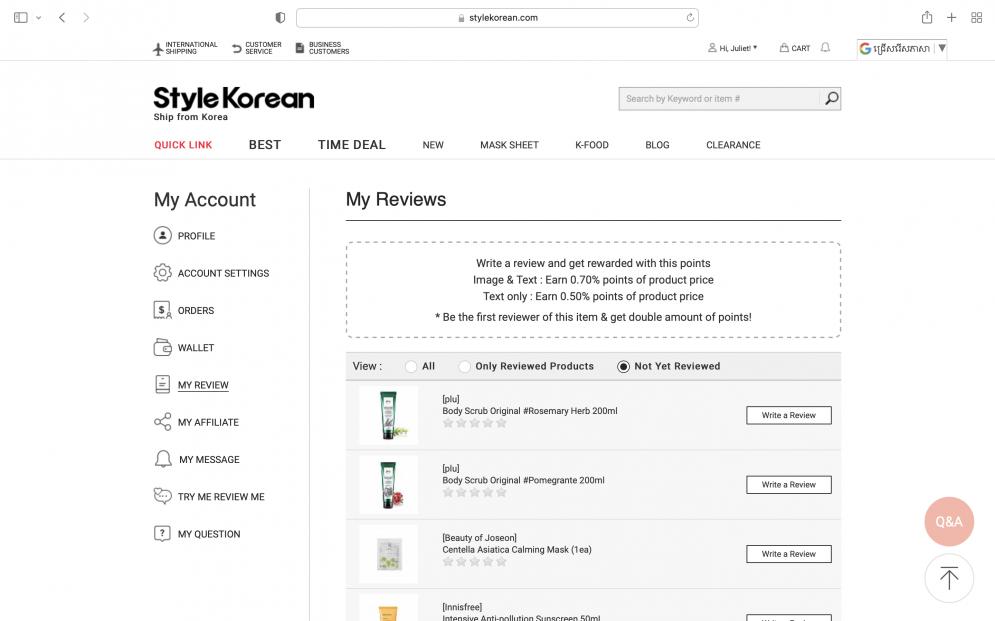
Task: Write a Review for Centella Asiatica Calming Mask
Action: 788,553
